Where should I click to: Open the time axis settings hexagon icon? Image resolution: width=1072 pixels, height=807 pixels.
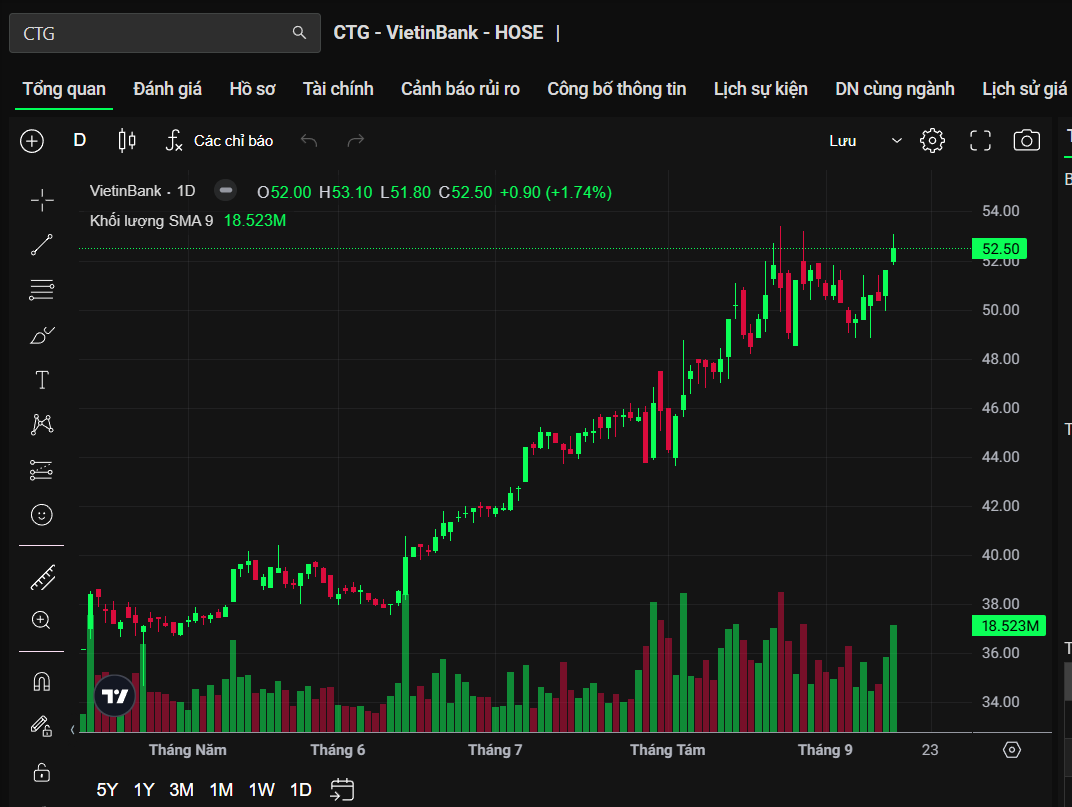tap(1012, 750)
